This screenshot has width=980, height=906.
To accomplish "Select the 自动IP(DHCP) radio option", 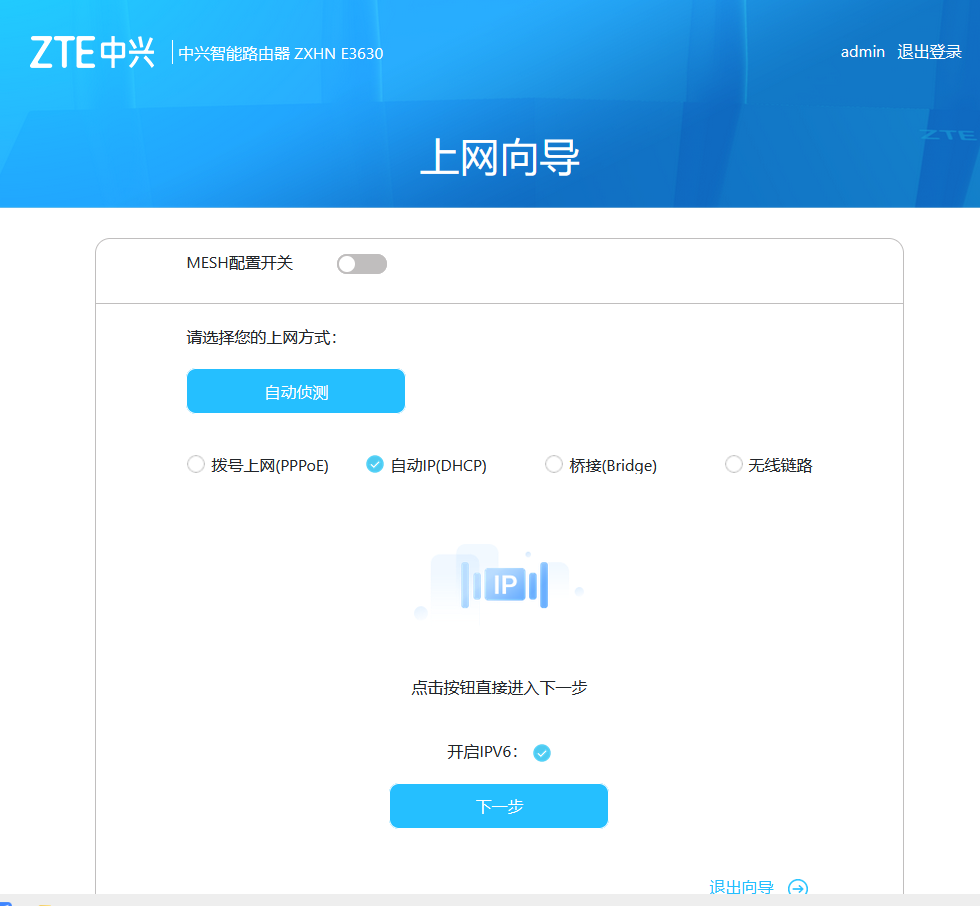I will click(375, 464).
